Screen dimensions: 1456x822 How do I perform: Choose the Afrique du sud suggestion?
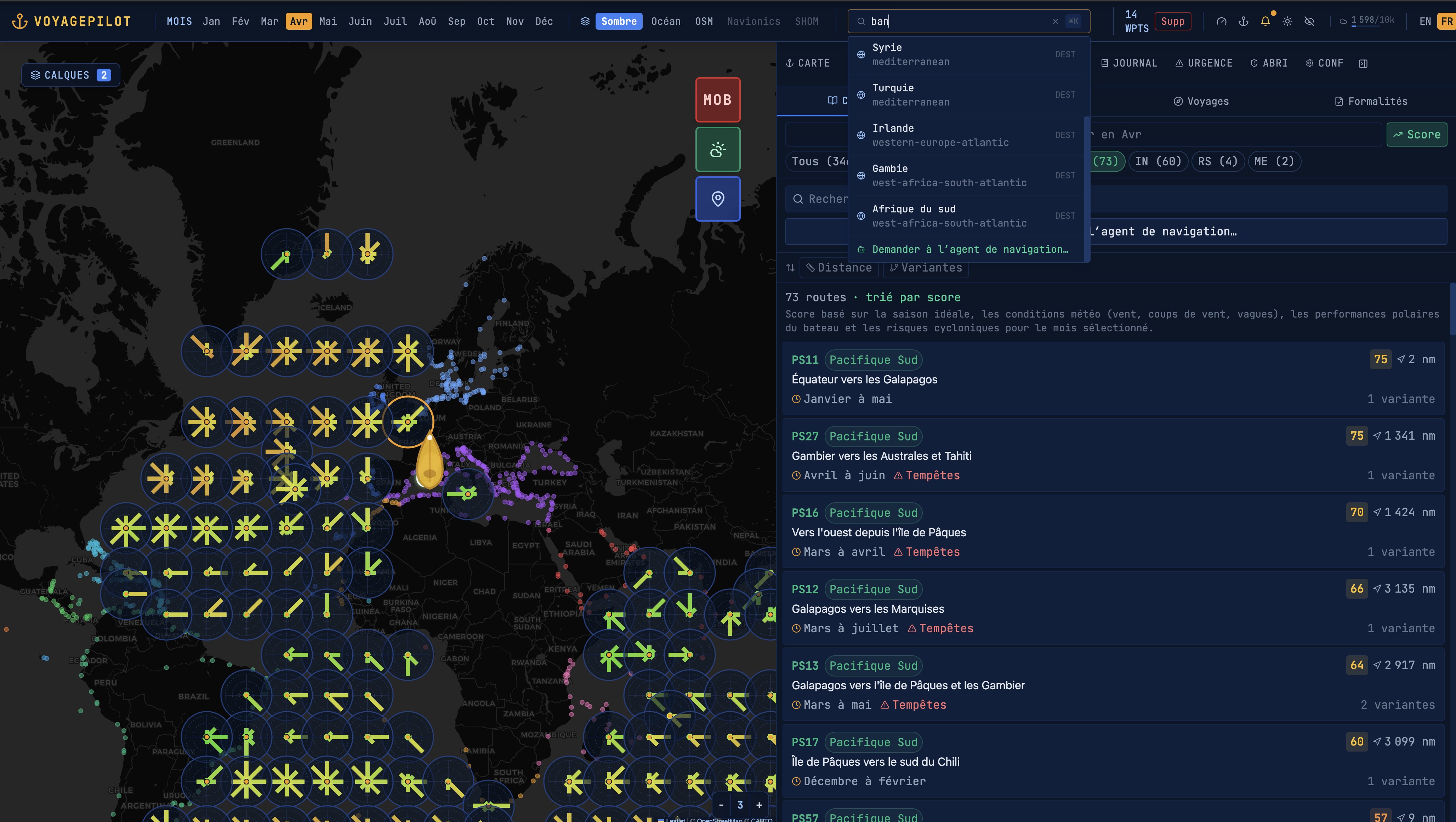coord(966,216)
